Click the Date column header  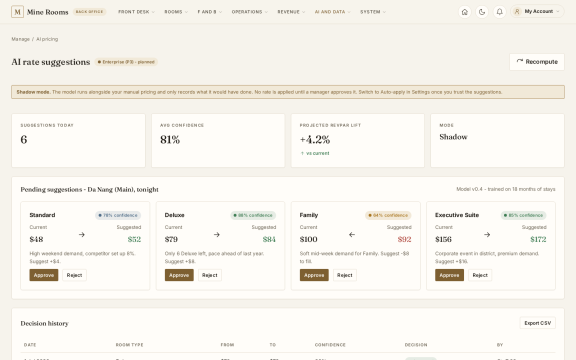tap(30, 345)
